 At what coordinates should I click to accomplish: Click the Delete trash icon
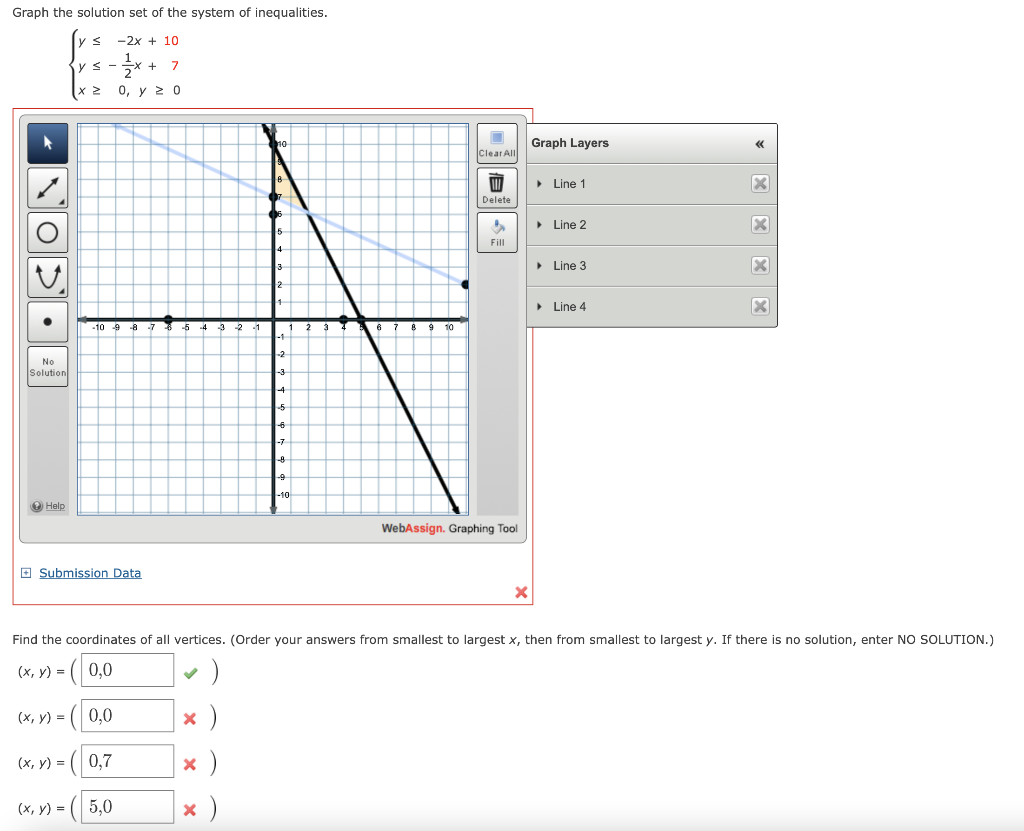pyautogui.click(x=497, y=185)
